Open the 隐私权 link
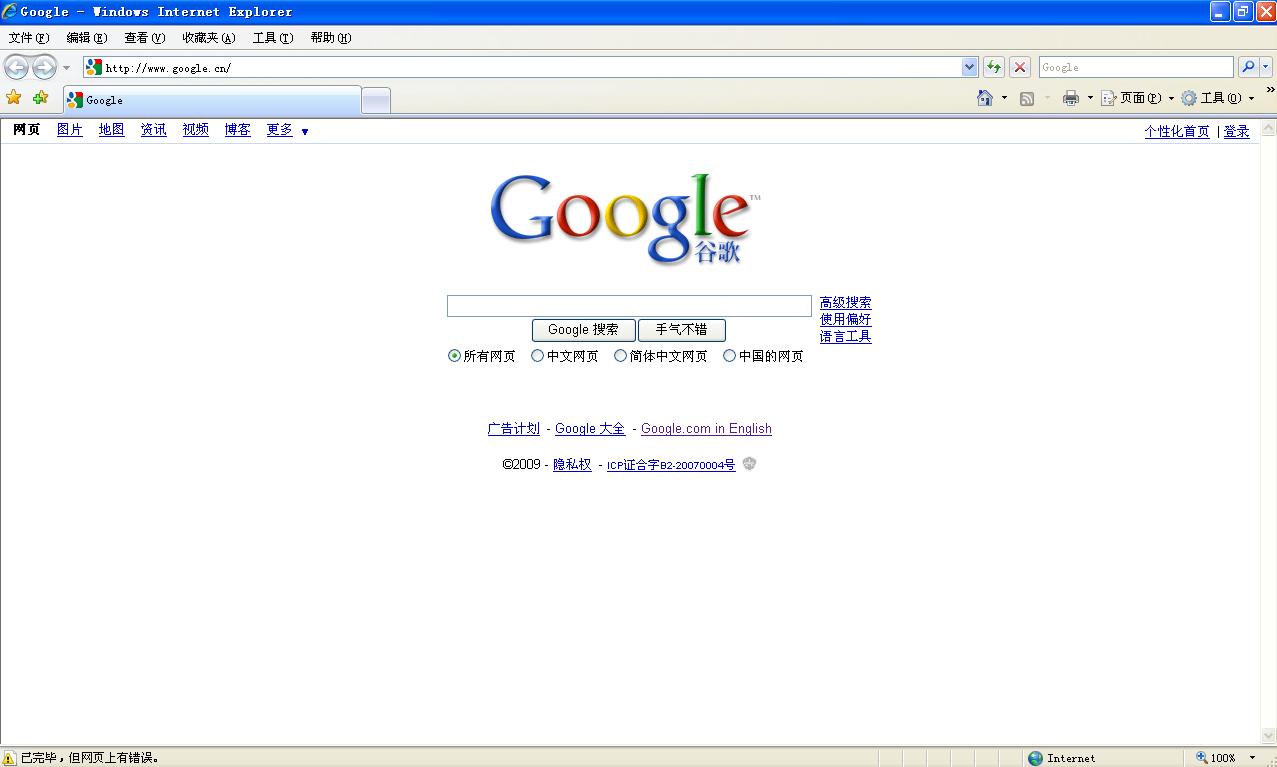1277x767 pixels. 572,465
